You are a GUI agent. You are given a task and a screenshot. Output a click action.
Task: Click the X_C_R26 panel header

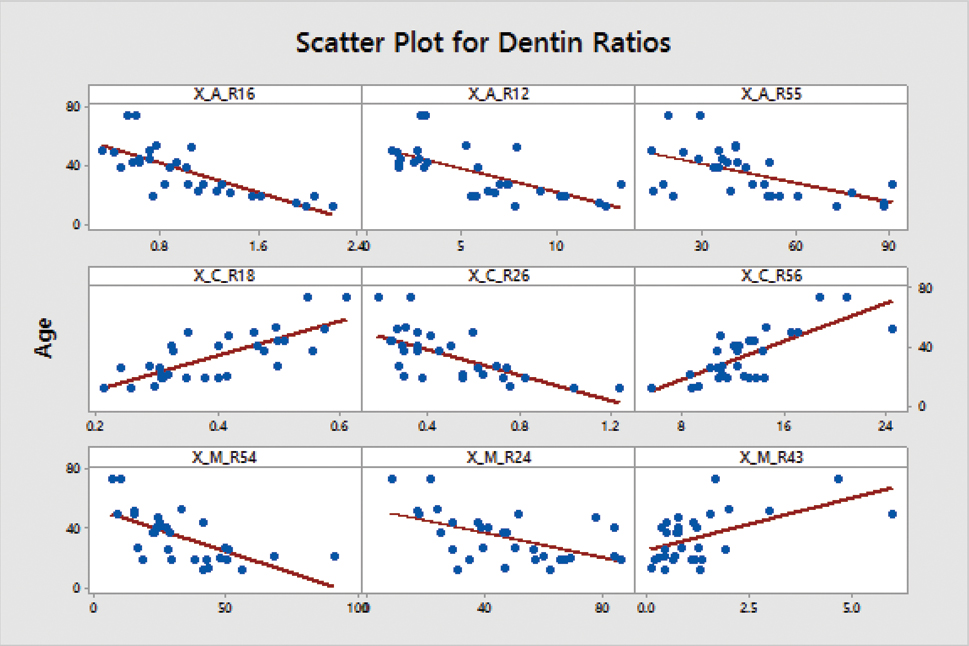tap(498, 276)
